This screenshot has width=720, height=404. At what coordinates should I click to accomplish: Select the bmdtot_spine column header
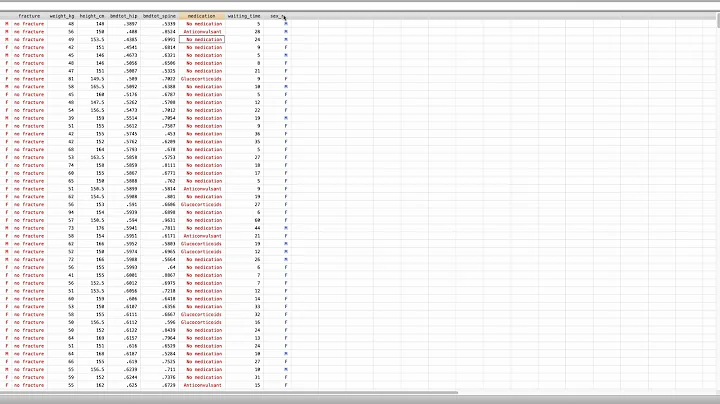(x=159, y=16)
